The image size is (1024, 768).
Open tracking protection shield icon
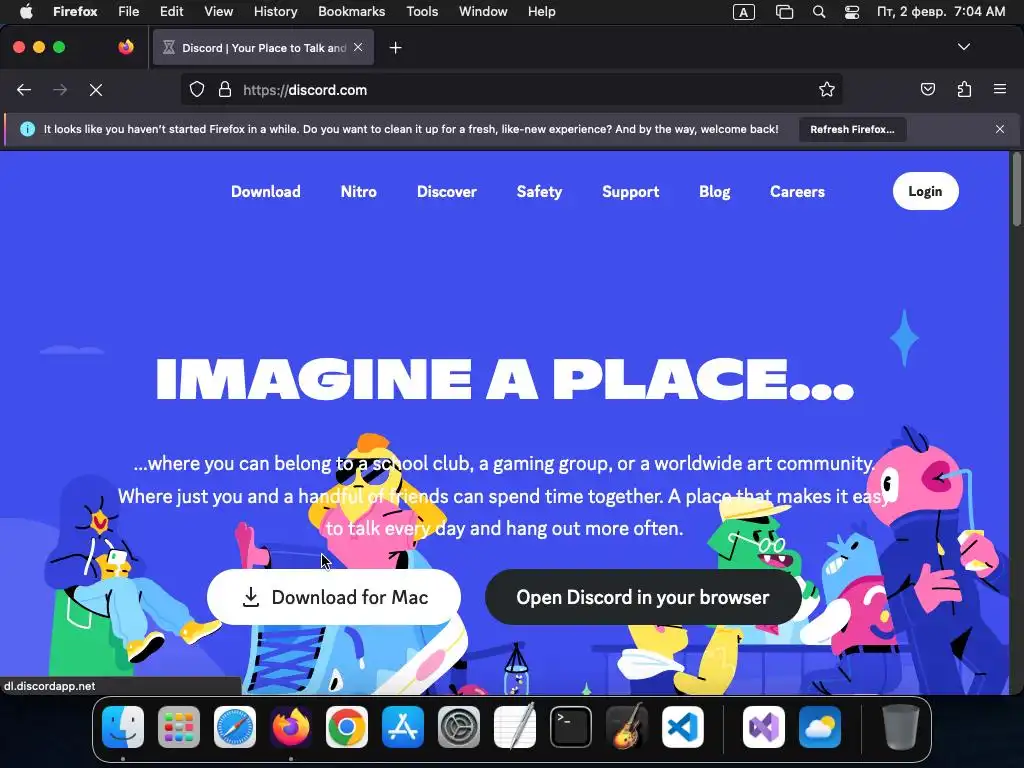(x=197, y=90)
